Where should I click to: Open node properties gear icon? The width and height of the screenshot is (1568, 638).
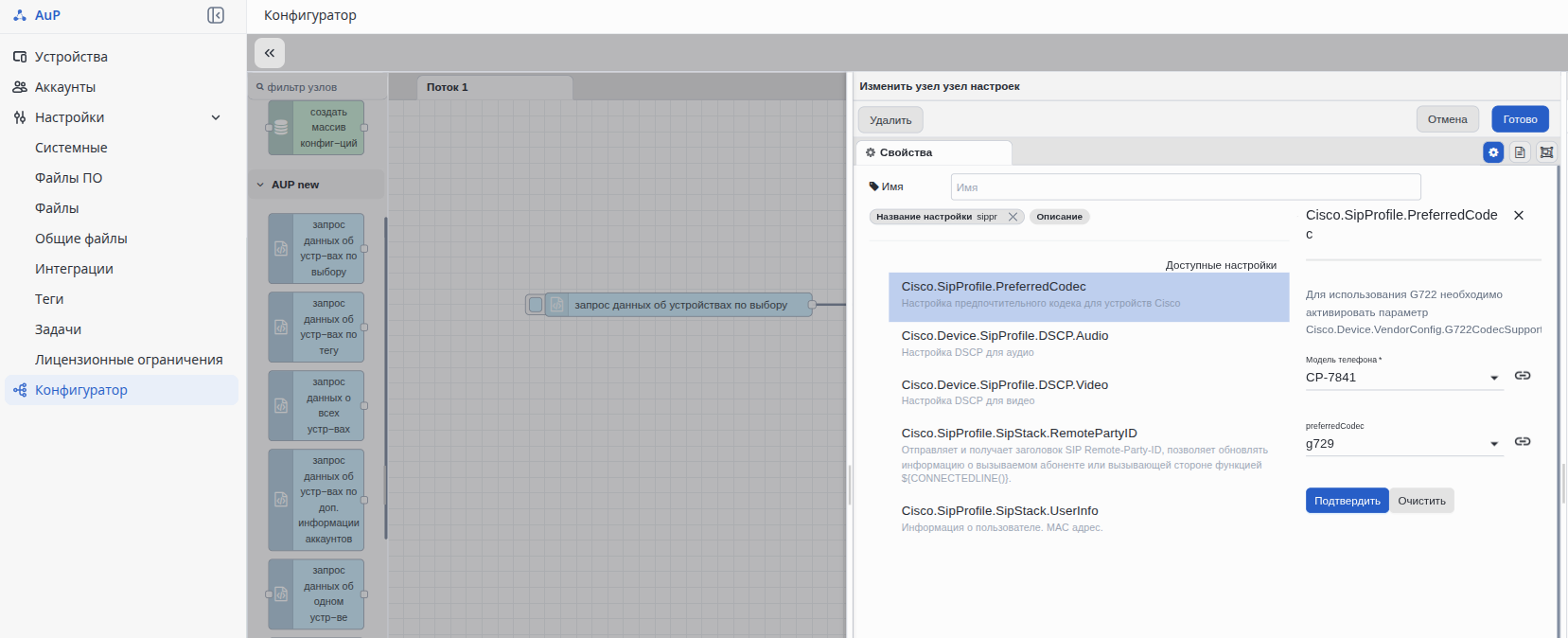click(1493, 151)
